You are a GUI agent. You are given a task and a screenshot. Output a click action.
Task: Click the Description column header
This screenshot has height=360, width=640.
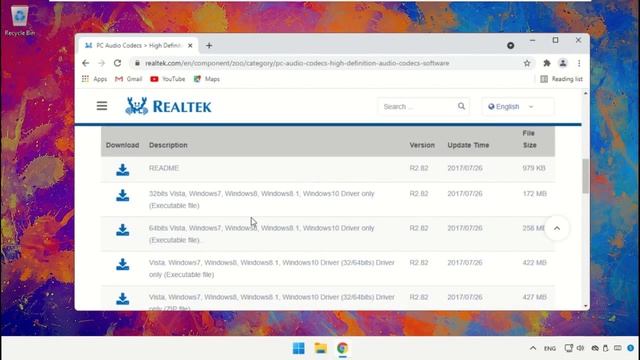tap(168, 145)
